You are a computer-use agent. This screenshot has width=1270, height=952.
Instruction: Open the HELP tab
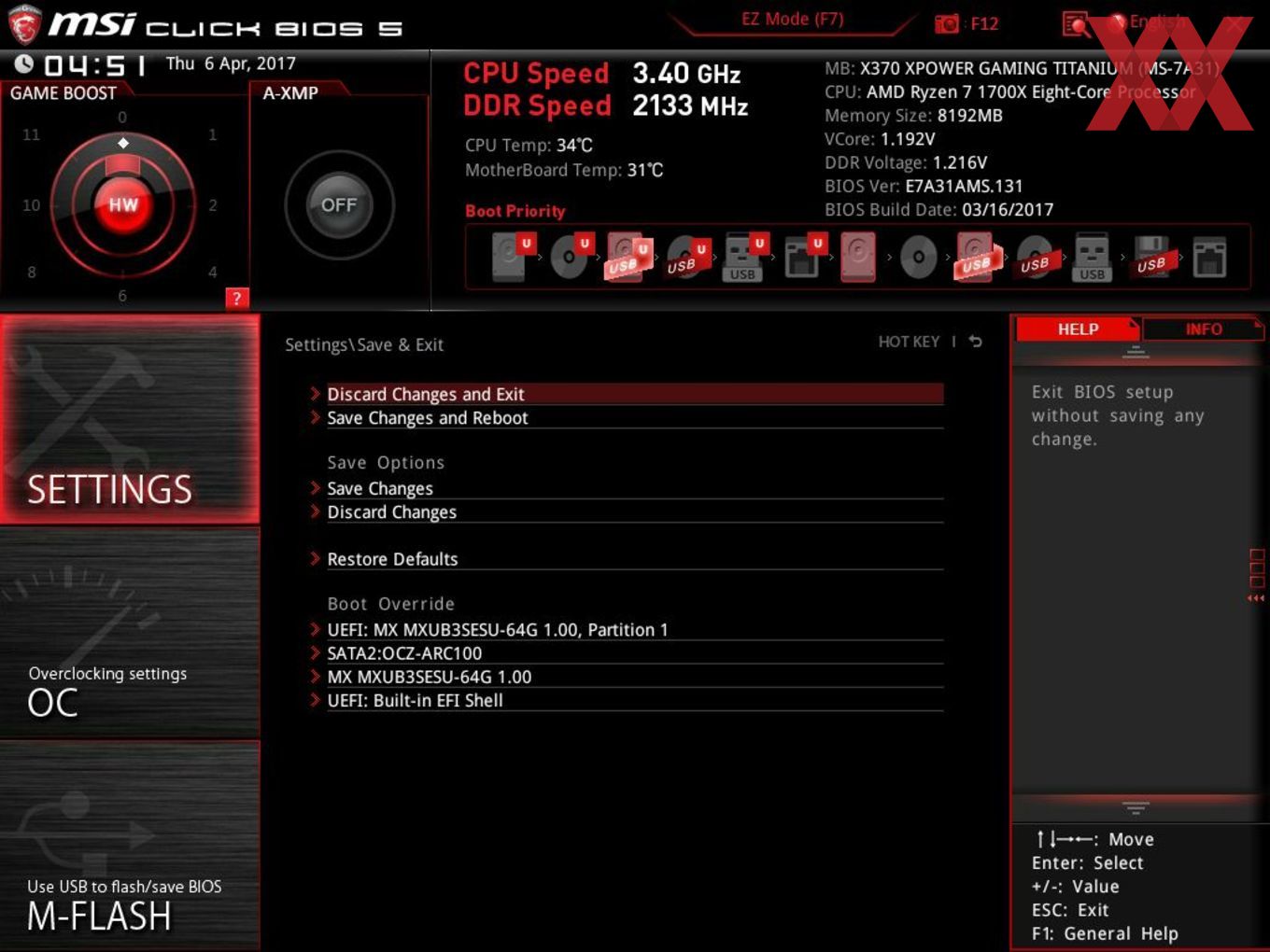click(1077, 329)
